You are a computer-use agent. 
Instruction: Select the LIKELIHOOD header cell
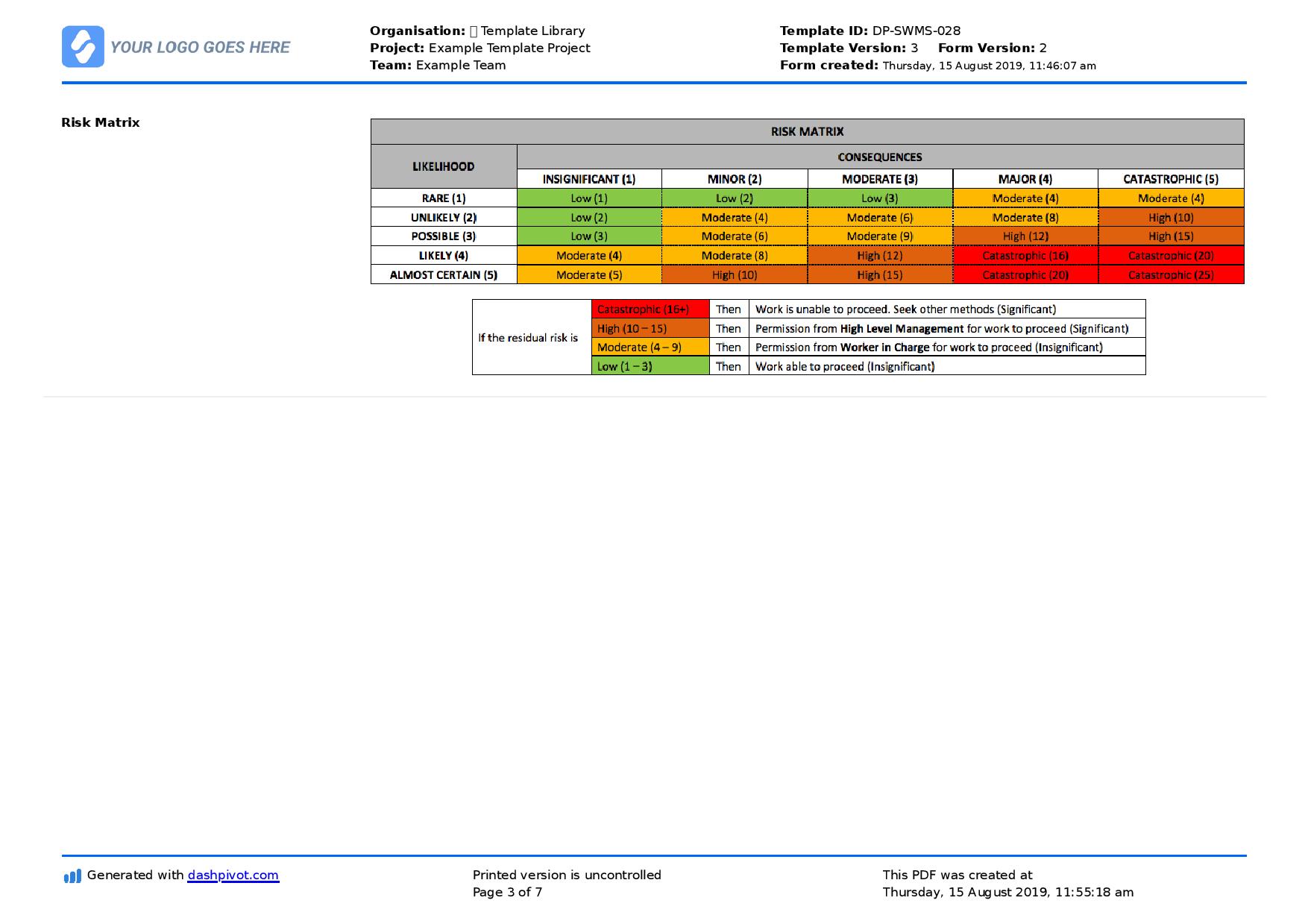click(443, 166)
